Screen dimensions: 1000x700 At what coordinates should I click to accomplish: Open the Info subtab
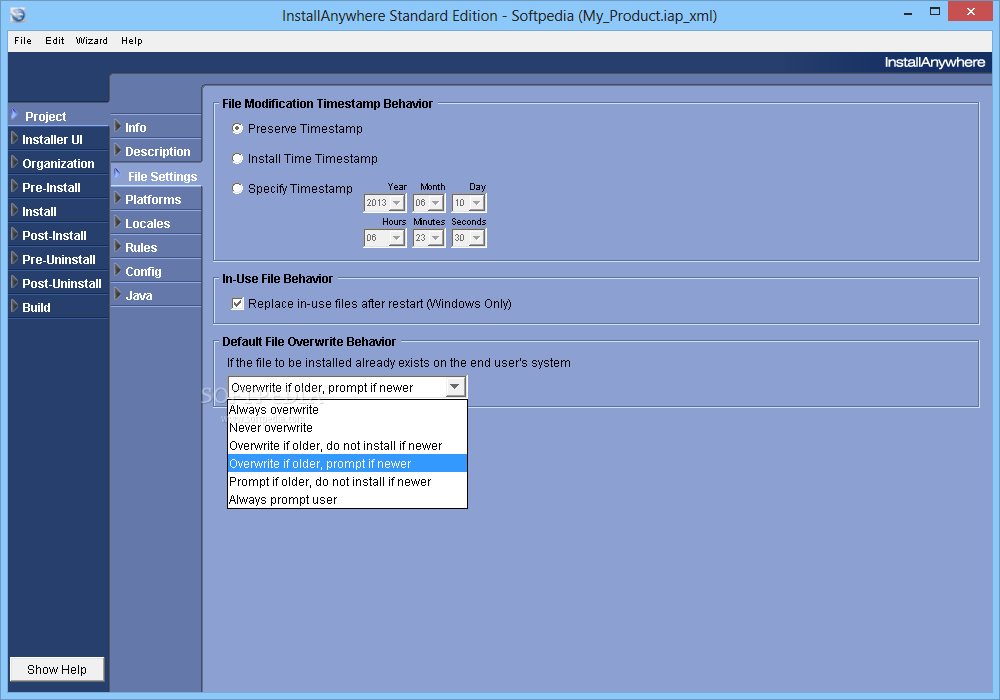click(x=156, y=128)
